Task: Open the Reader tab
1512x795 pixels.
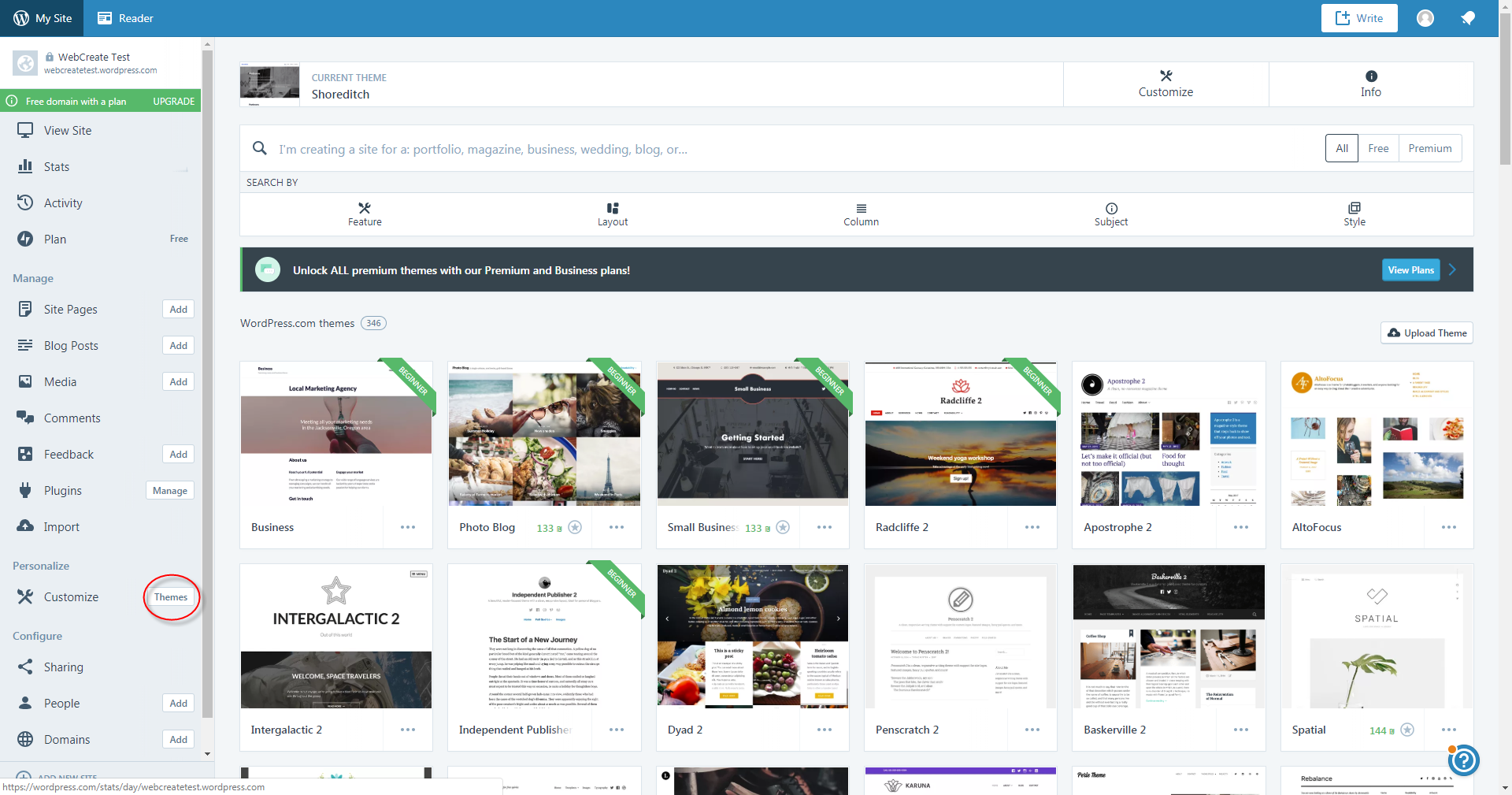Action: [125, 18]
